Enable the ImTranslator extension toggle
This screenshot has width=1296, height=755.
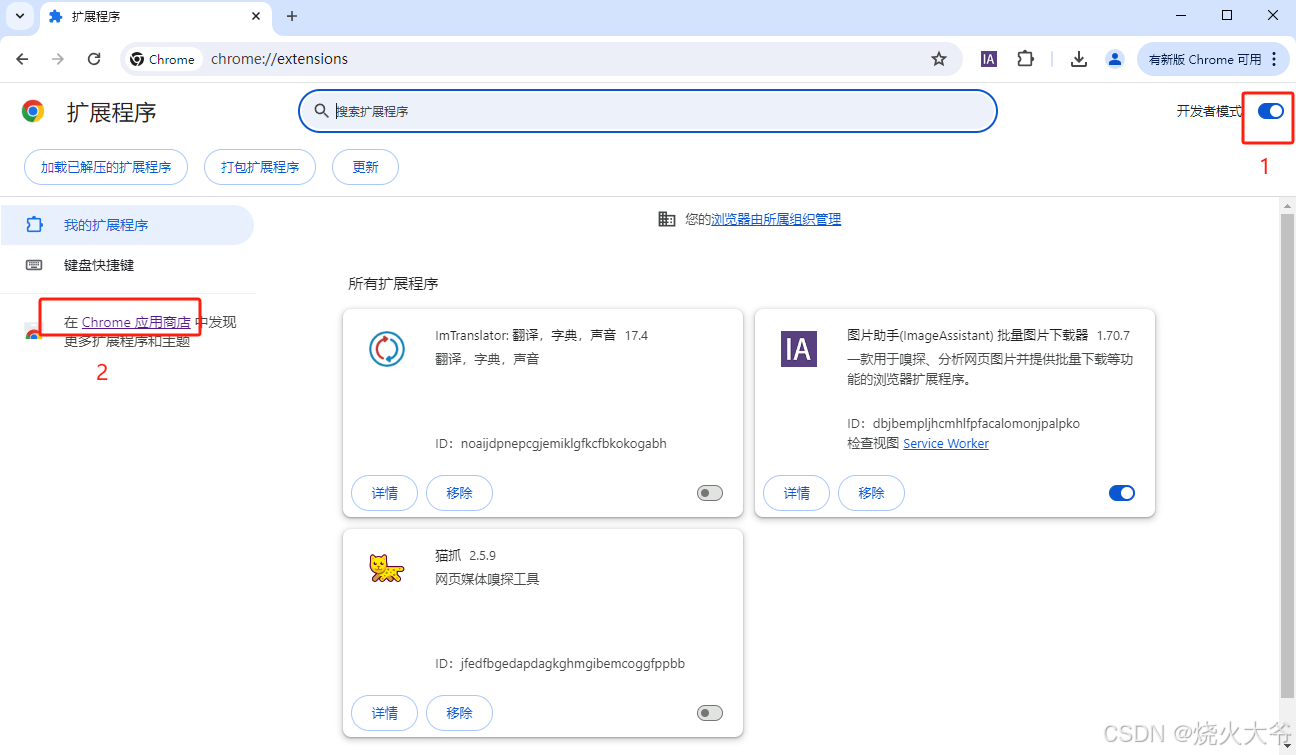[710, 493]
